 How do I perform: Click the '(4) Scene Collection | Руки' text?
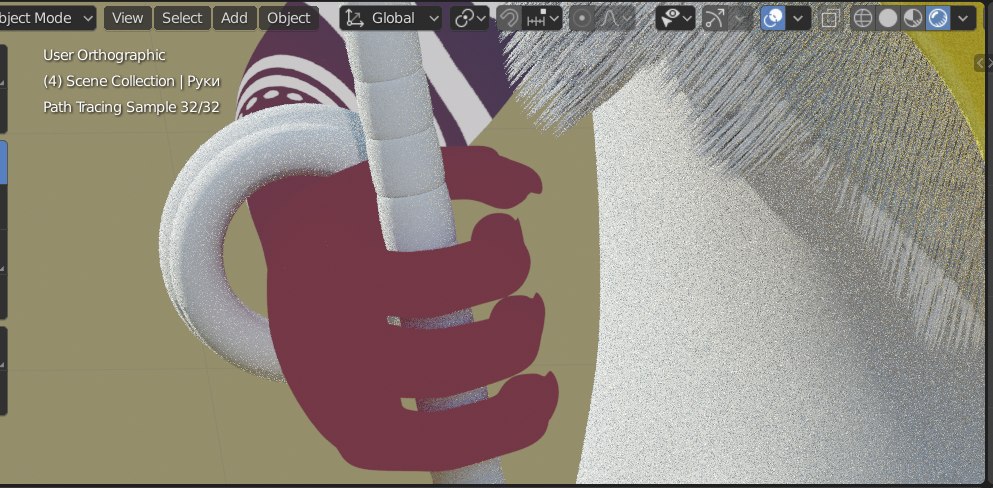click(x=131, y=81)
